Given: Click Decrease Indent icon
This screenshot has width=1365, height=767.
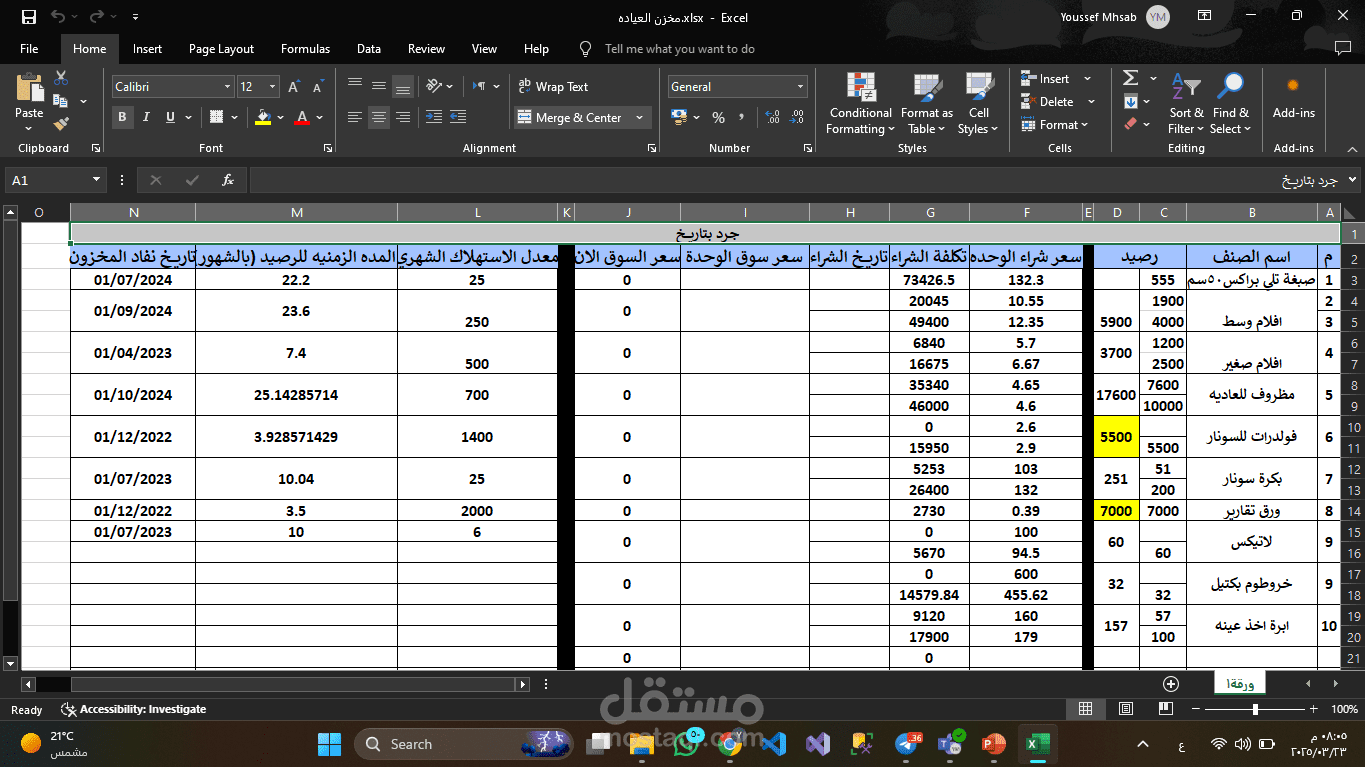Looking at the screenshot, I should point(433,117).
